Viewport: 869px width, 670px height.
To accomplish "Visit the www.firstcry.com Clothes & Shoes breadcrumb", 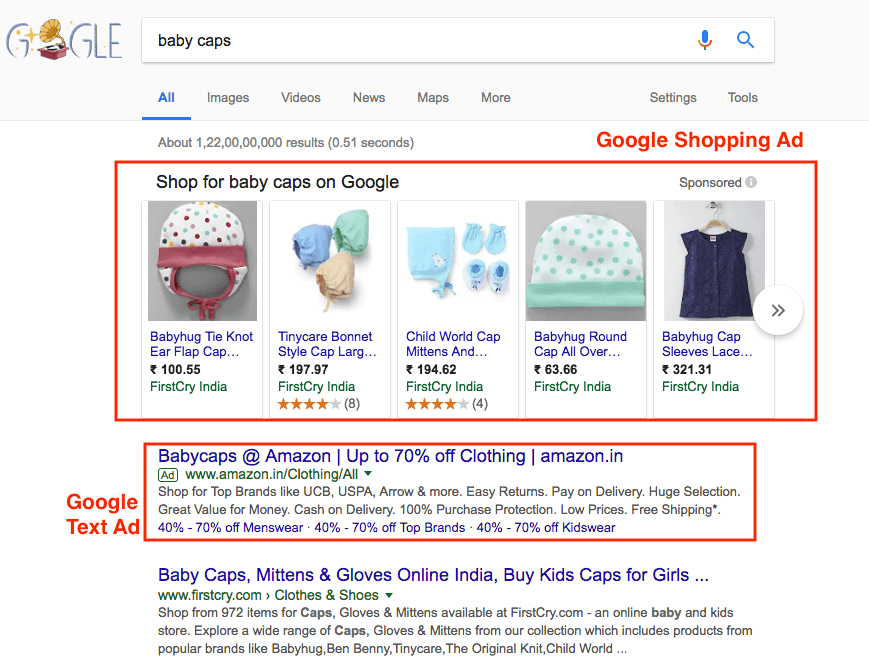I will [268, 595].
